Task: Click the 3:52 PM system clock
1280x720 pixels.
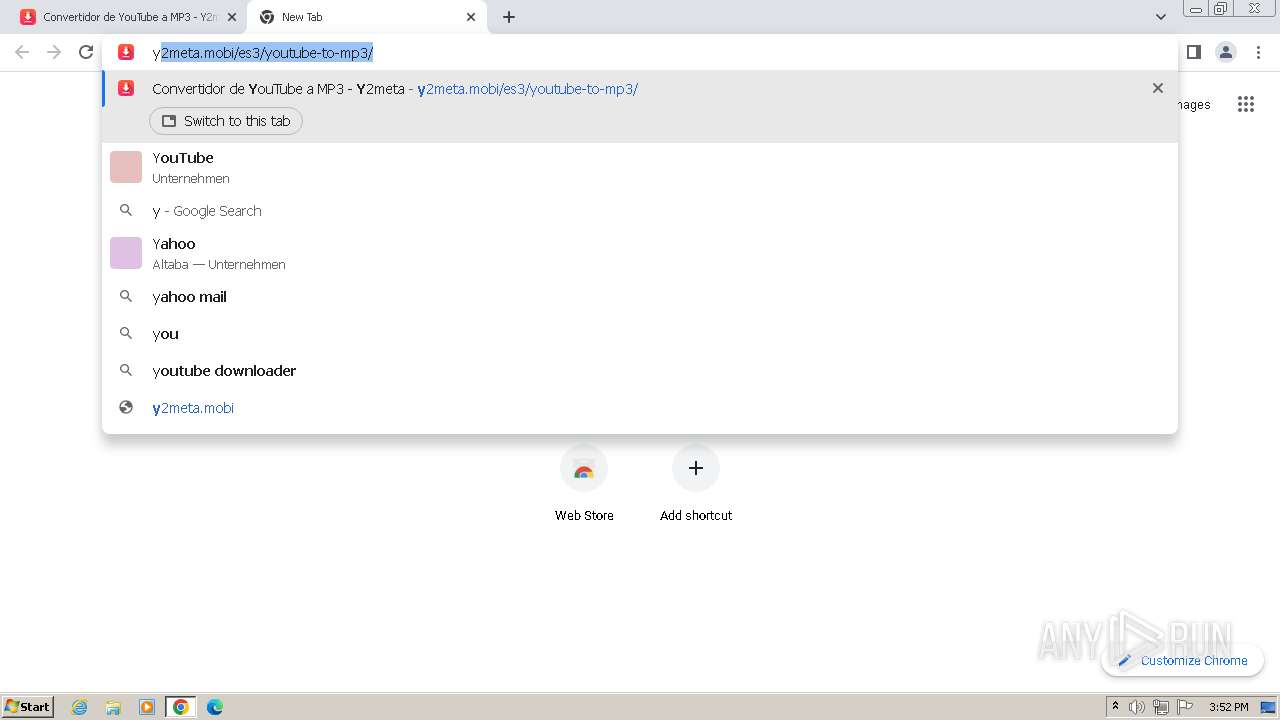Action: 1228,707
